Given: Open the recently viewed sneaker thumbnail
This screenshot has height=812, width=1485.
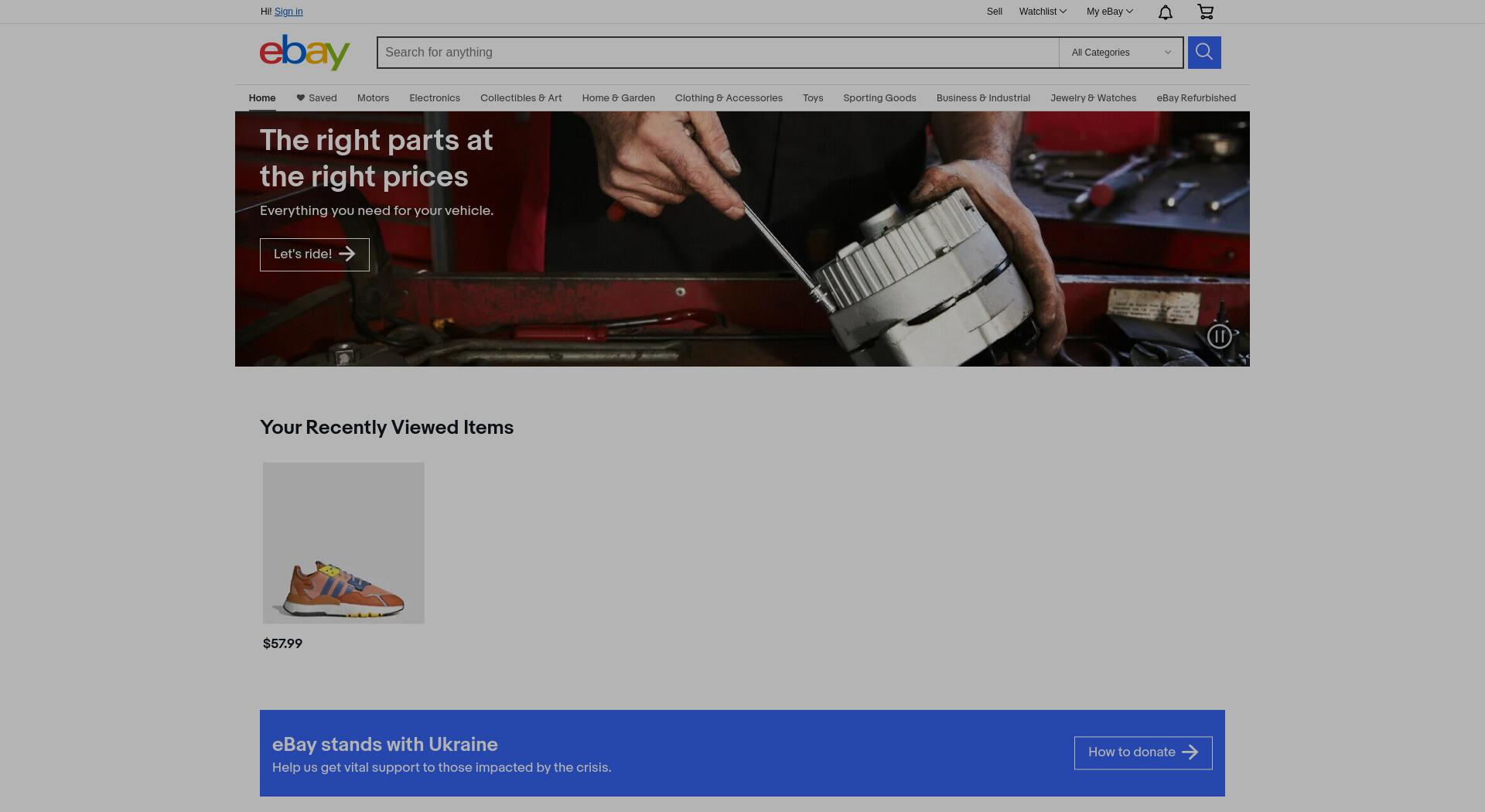Looking at the screenshot, I should click(x=343, y=543).
